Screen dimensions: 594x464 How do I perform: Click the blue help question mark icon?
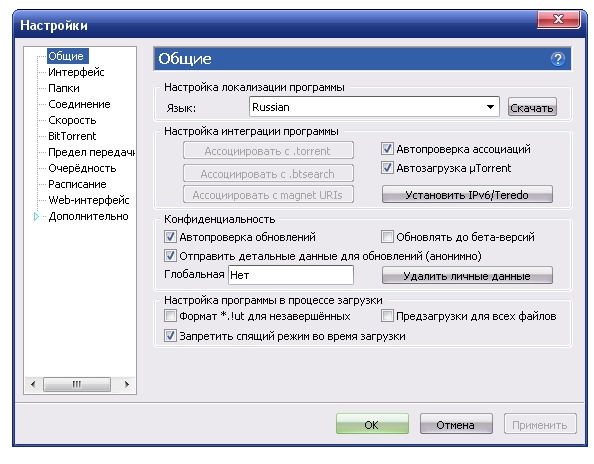558,59
